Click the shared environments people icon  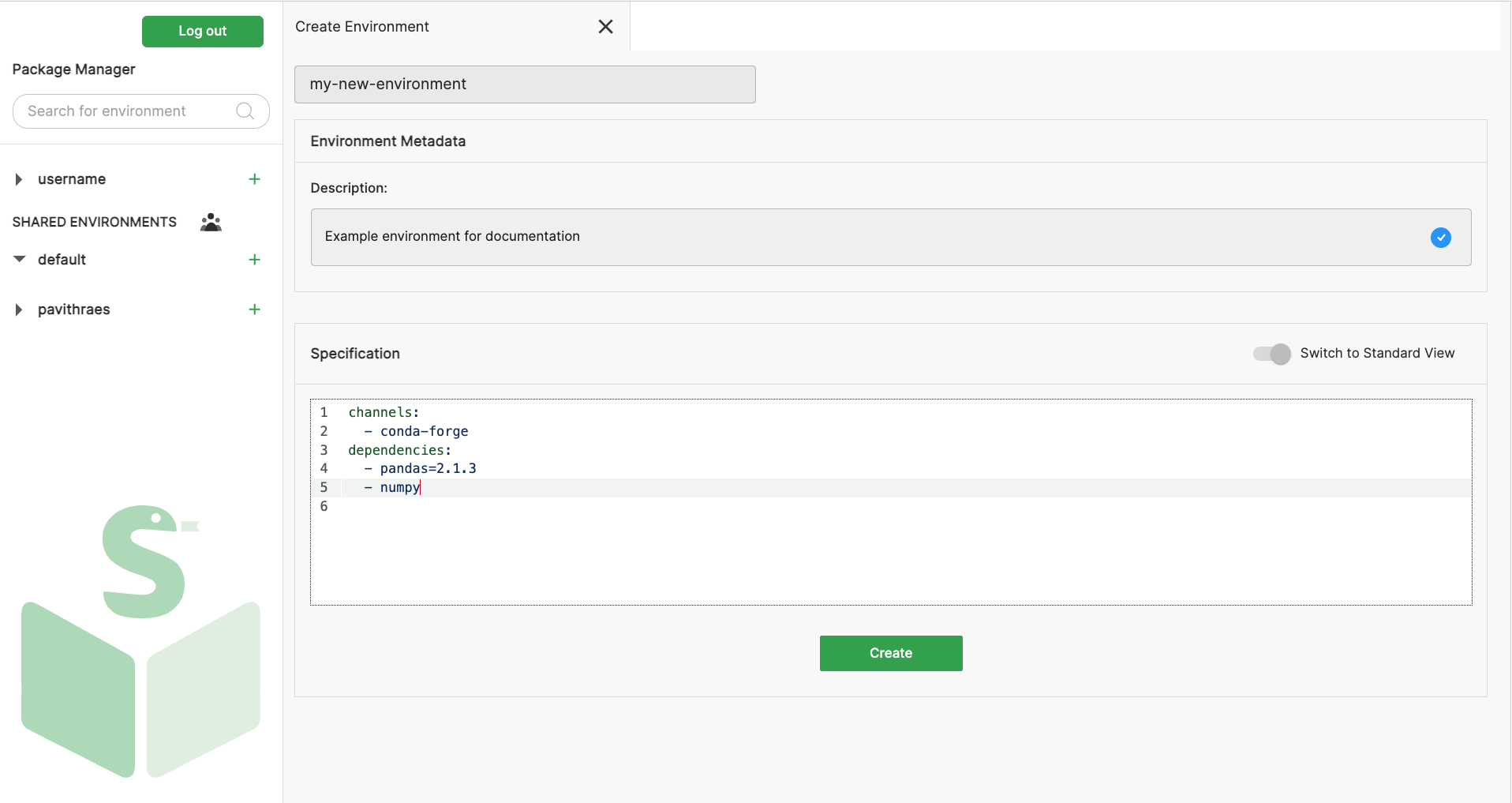[211, 223]
